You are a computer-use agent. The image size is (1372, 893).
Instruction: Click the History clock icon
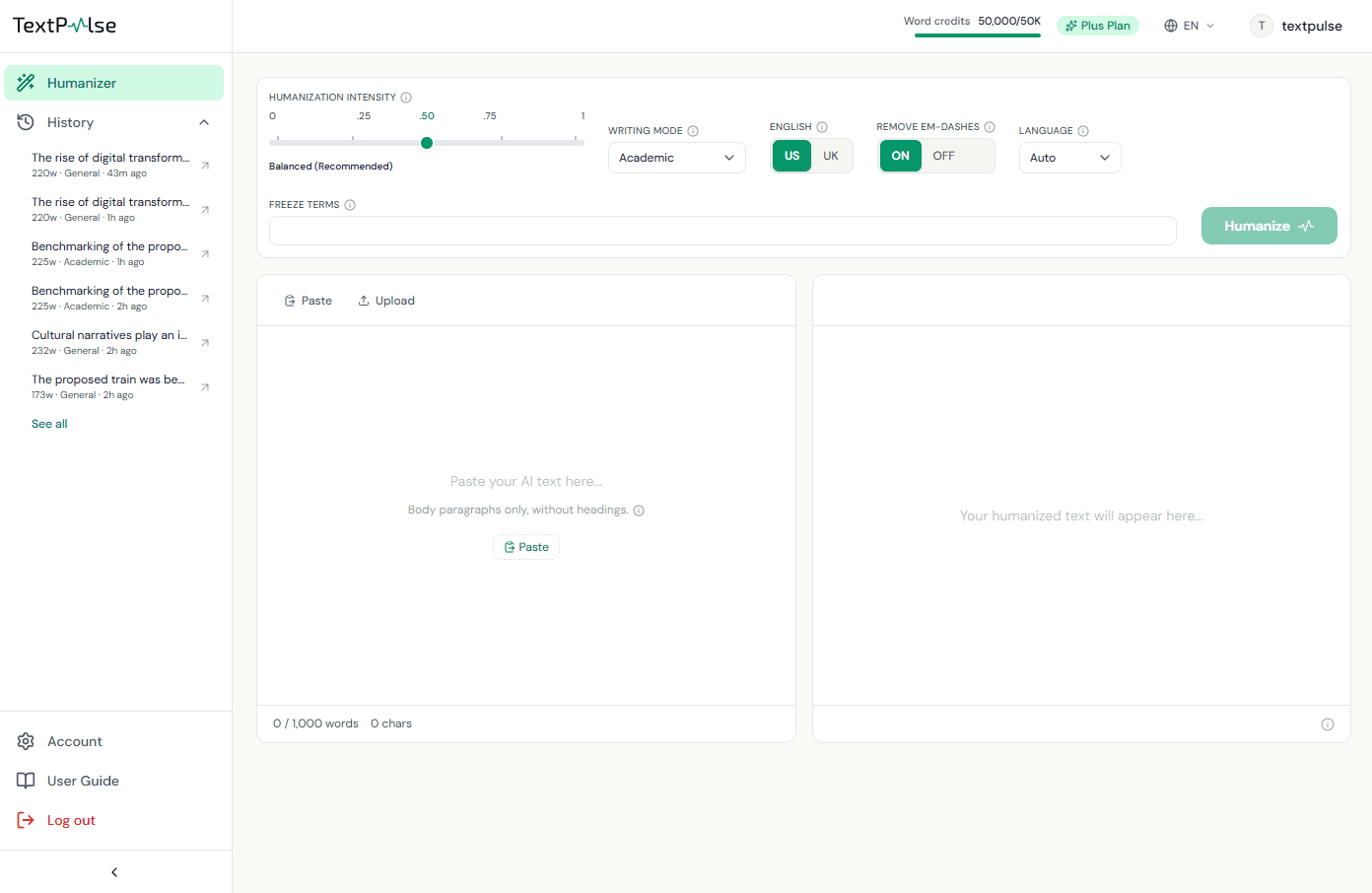[x=26, y=122]
